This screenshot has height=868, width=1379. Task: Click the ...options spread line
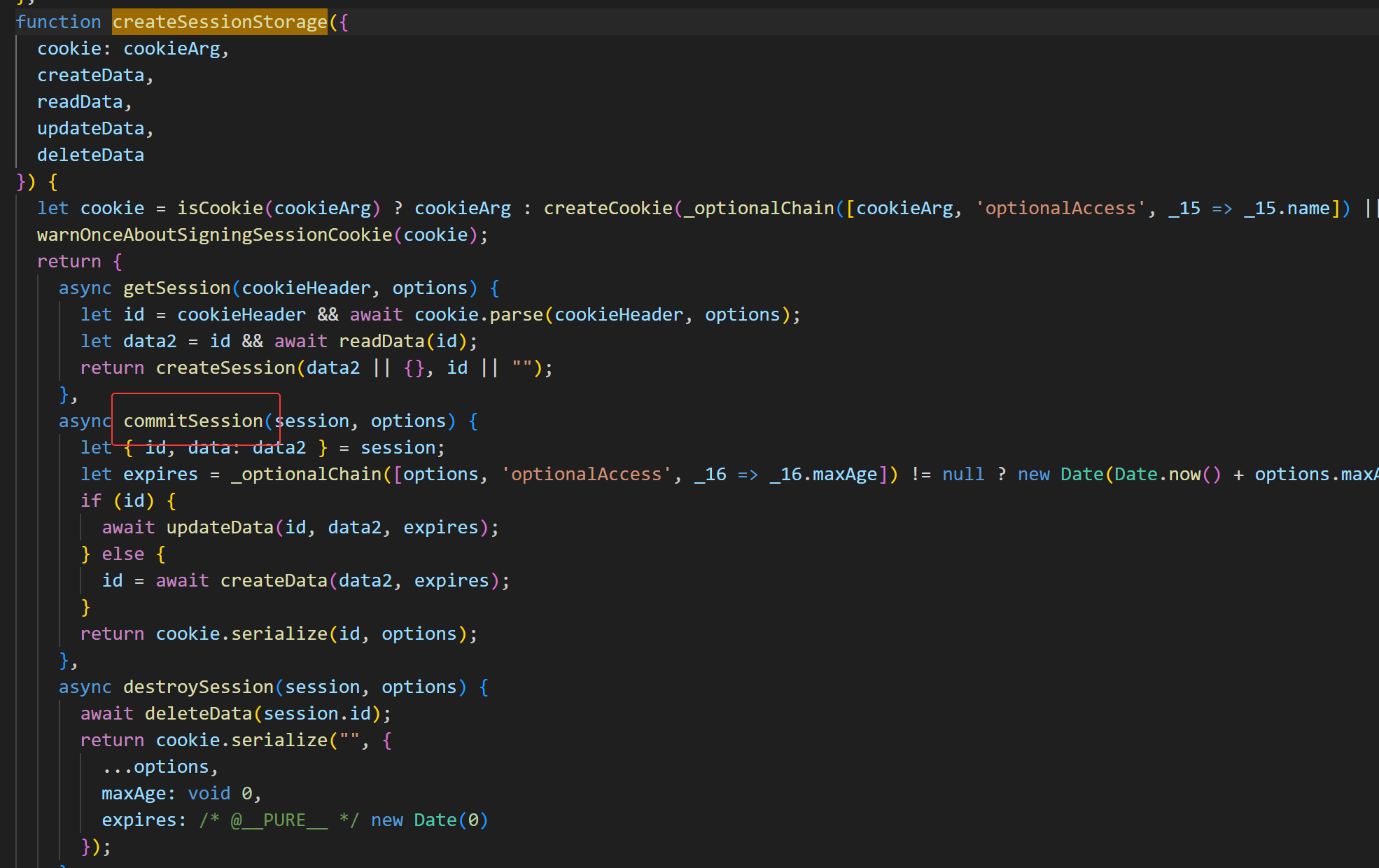pos(160,766)
